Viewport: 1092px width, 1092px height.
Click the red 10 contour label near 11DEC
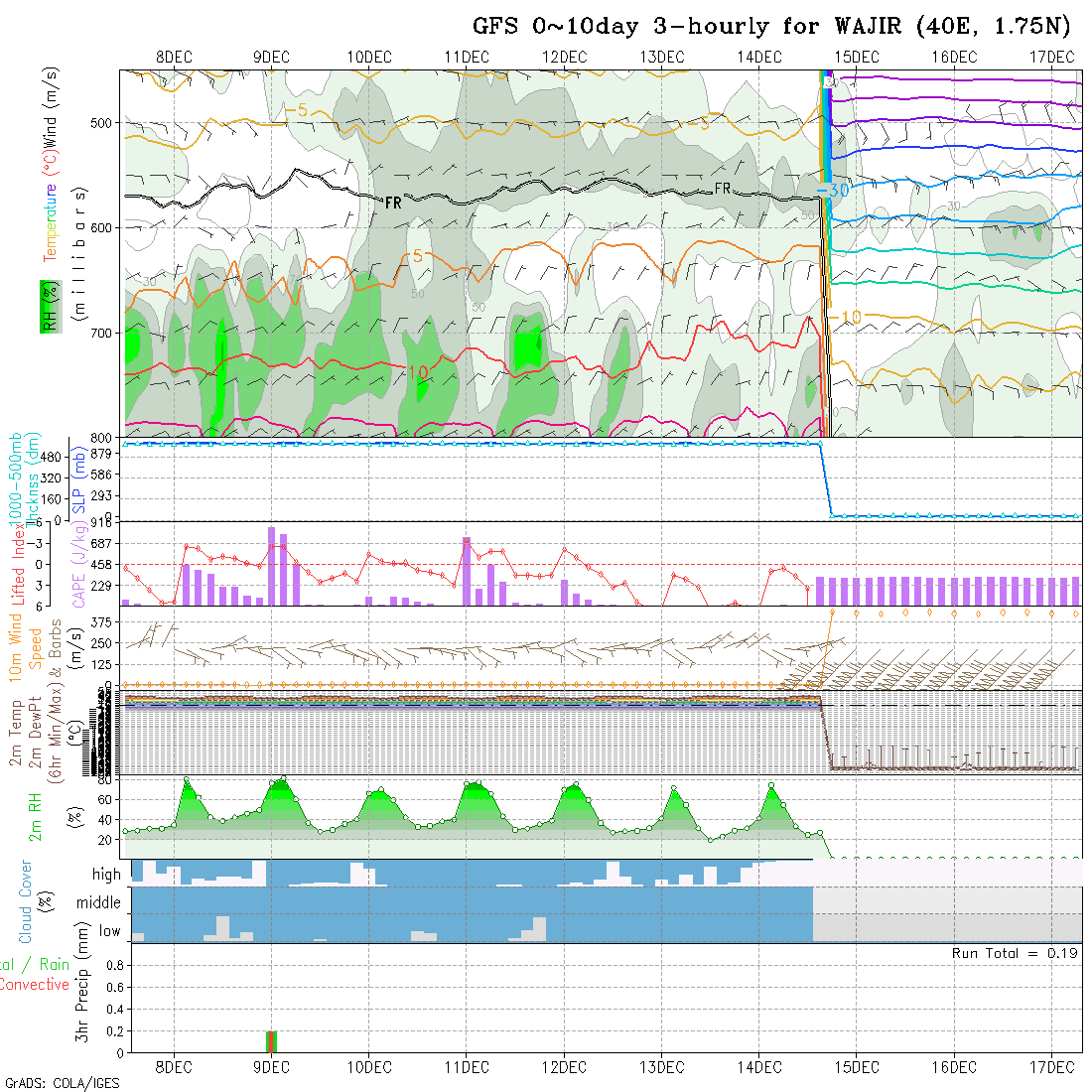pos(417,371)
